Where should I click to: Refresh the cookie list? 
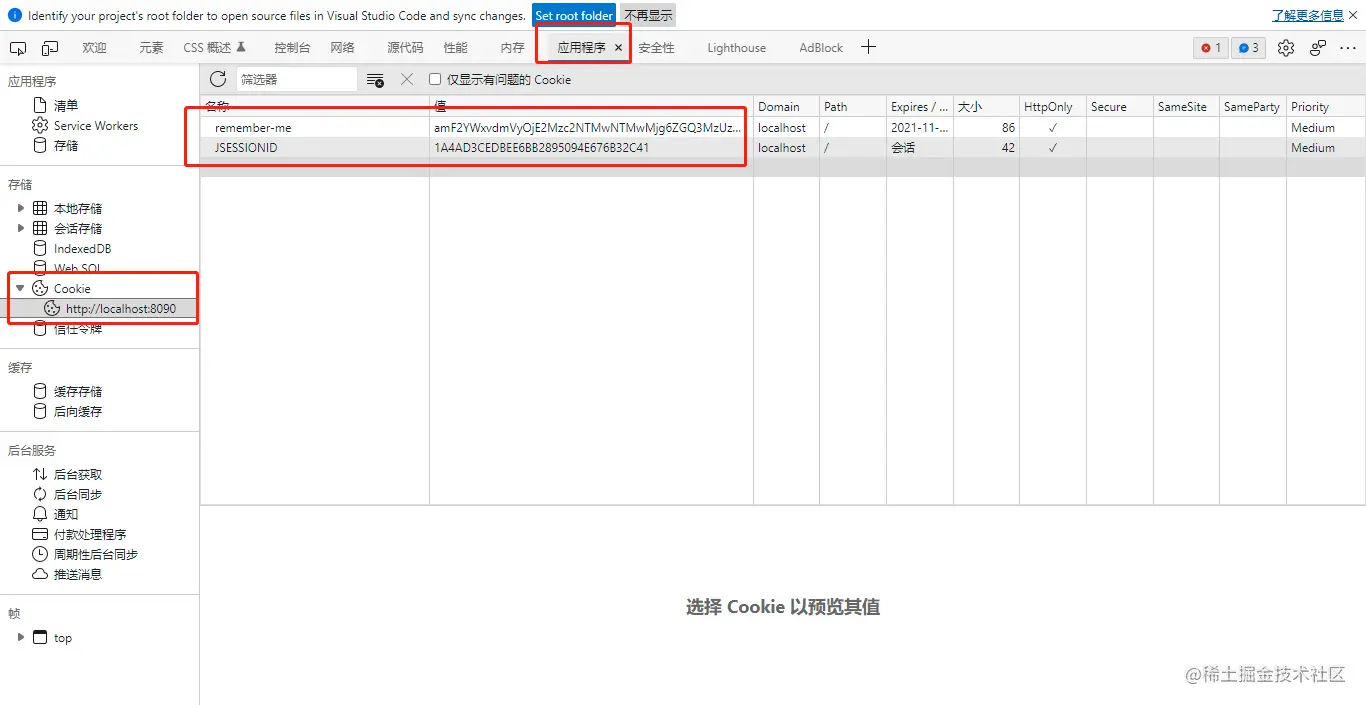coord(218,79)
